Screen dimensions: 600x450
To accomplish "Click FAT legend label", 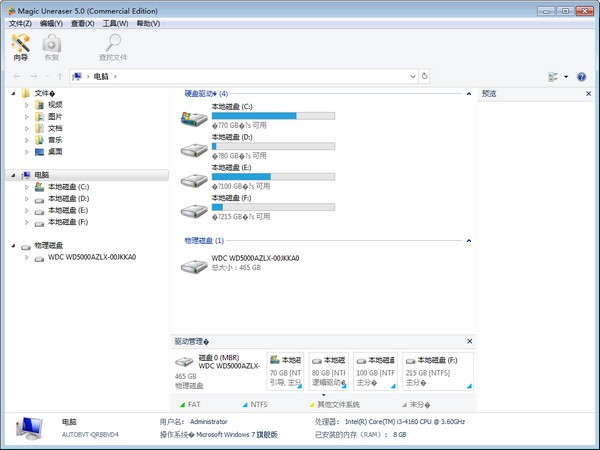I will tap(194, 404).
